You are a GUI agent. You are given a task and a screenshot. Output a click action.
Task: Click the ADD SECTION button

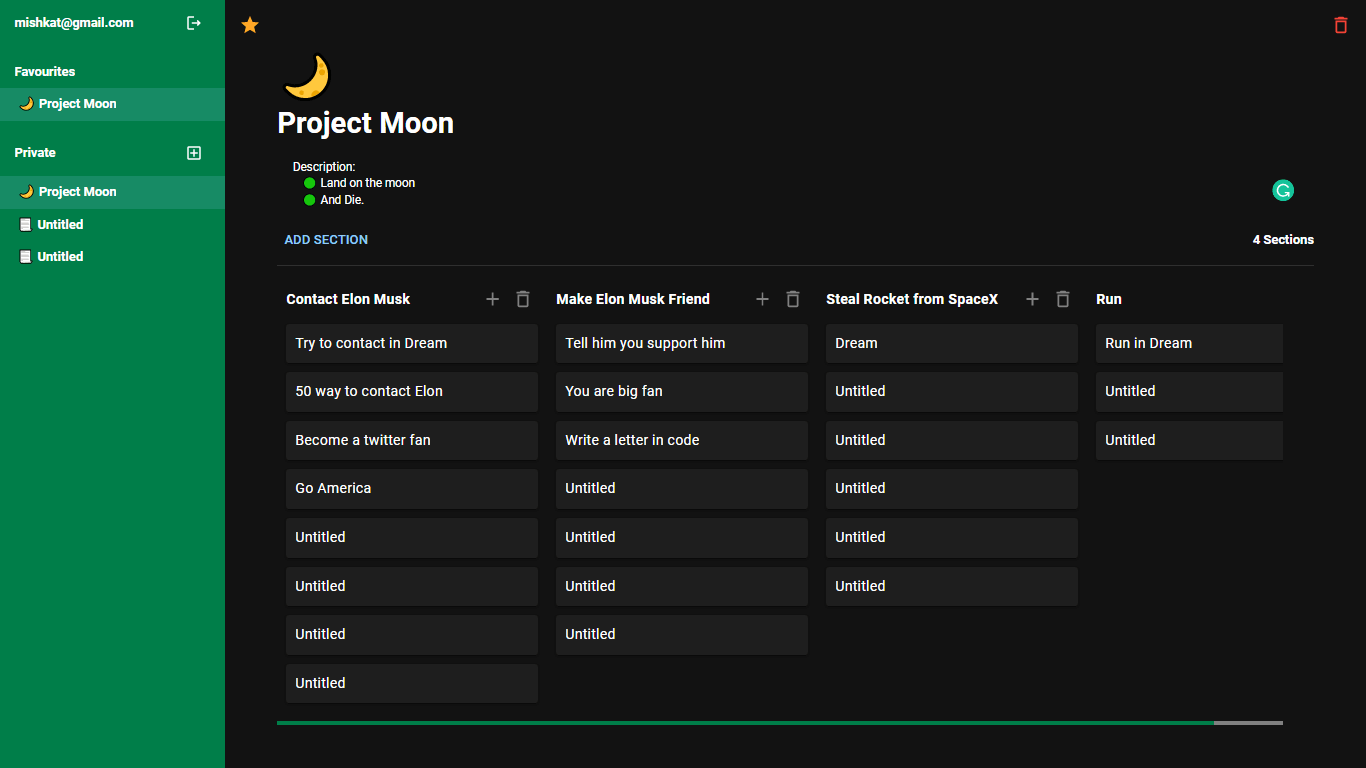pos(326,240)
